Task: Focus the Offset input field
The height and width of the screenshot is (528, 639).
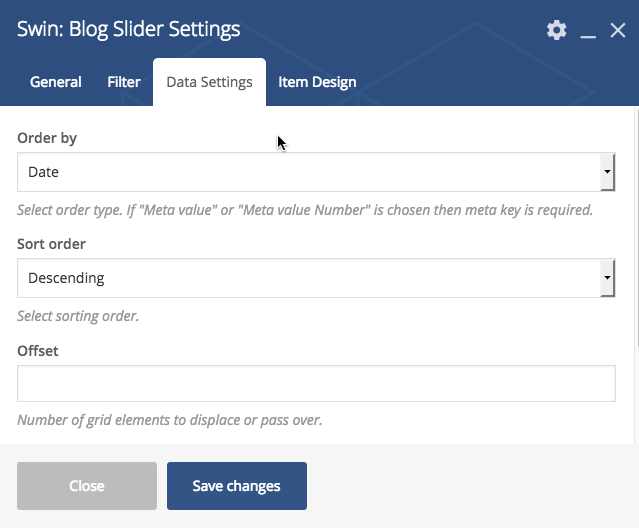Action: [x=316, y=383]
